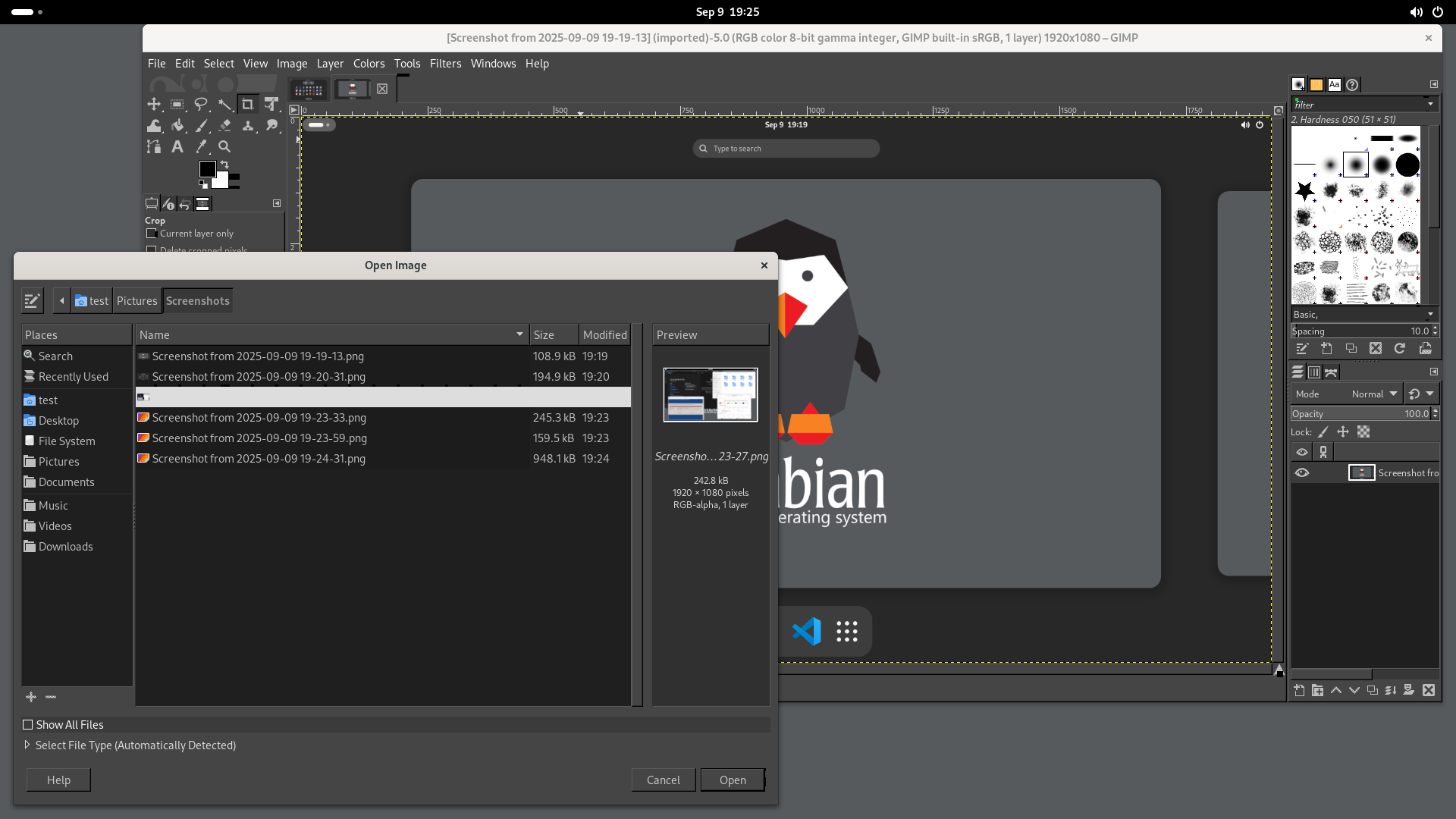Lock alpha channel checkerboard icon
Viewport: 1456px width, 819px height.
1363,432
